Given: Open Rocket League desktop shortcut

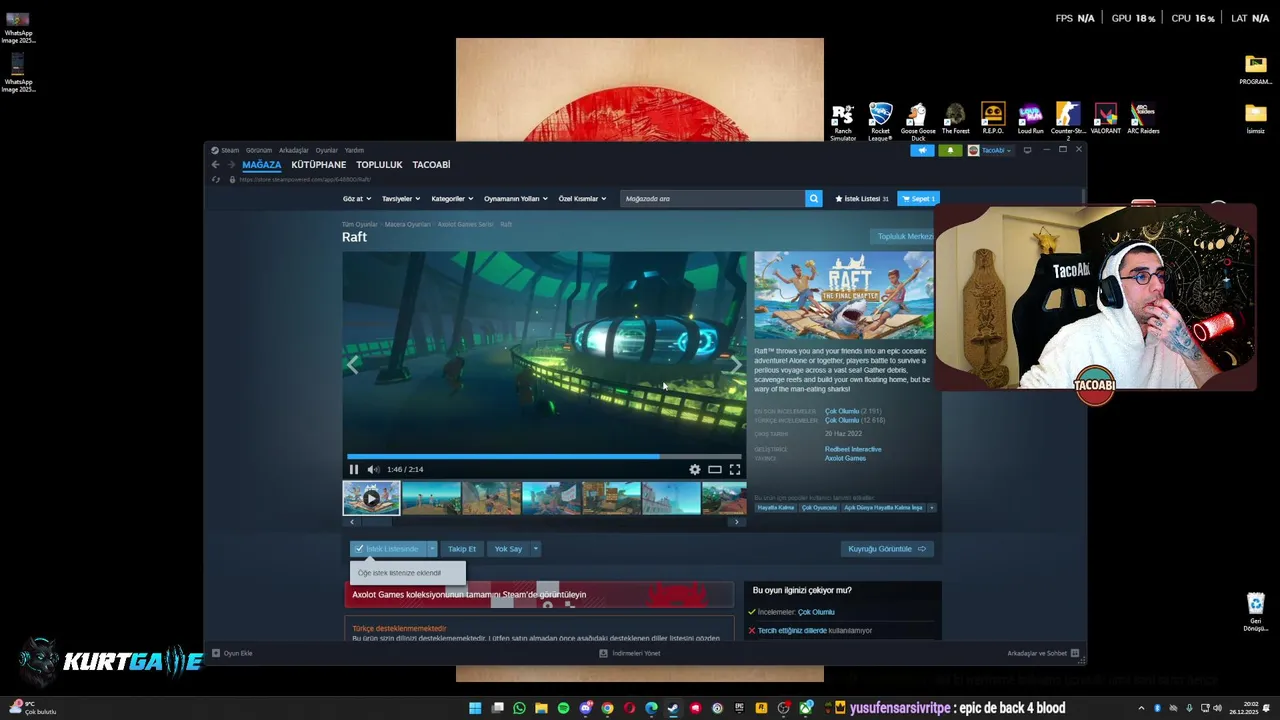Looking at the screenshot, I should [880, 121].
